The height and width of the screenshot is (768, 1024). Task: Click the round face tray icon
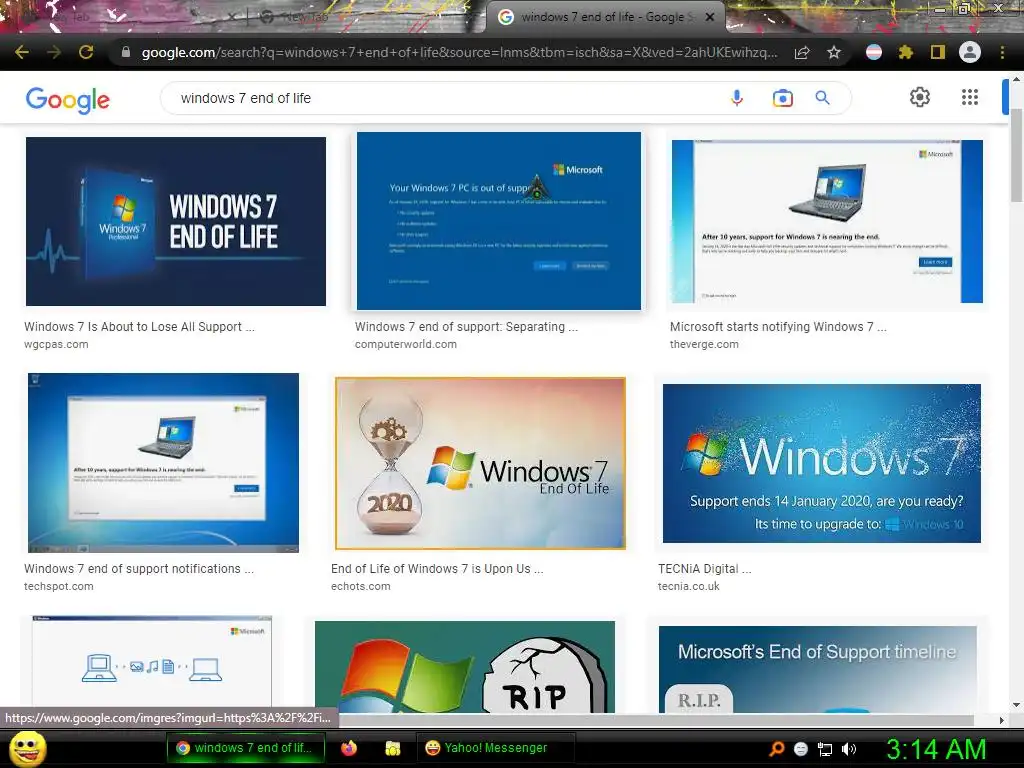click(x=801, y=749)
